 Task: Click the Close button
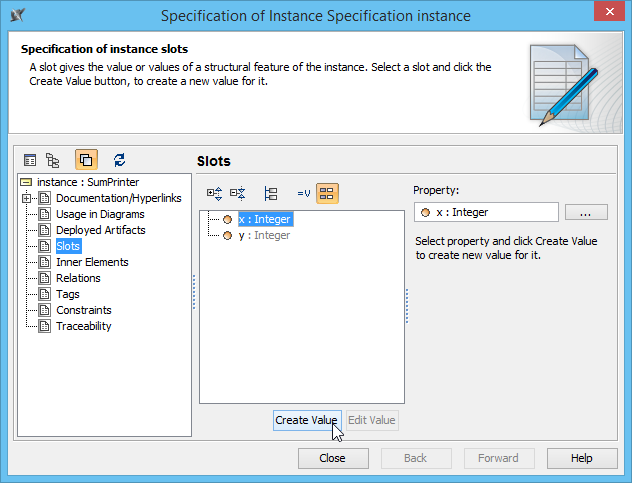pos(332,458)
